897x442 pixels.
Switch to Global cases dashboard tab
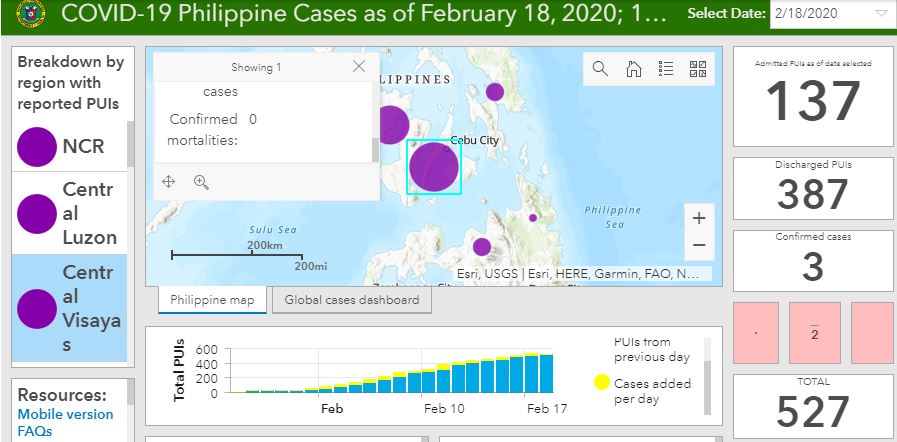pos(351,300)
